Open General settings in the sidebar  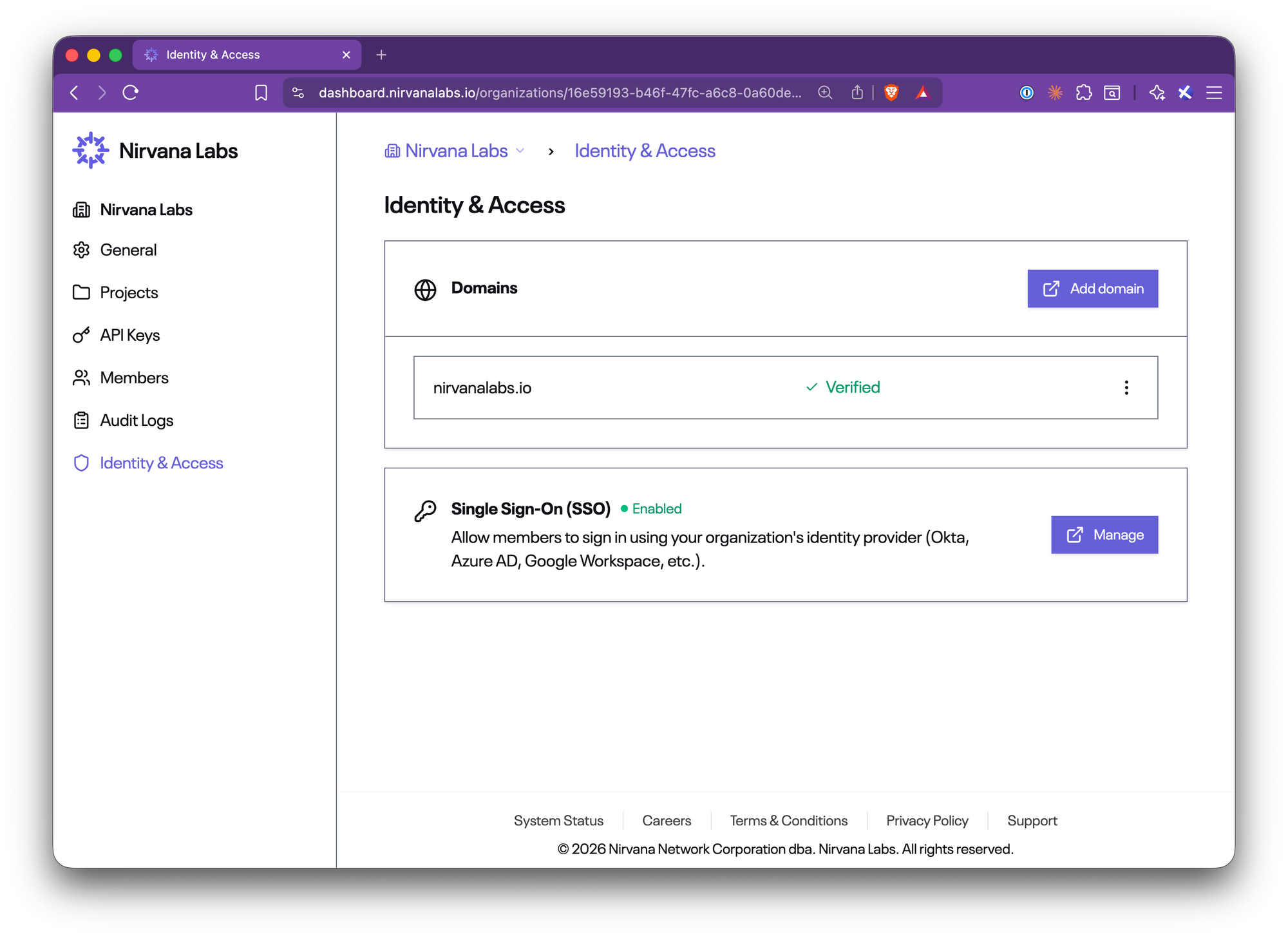pos(128,250)
